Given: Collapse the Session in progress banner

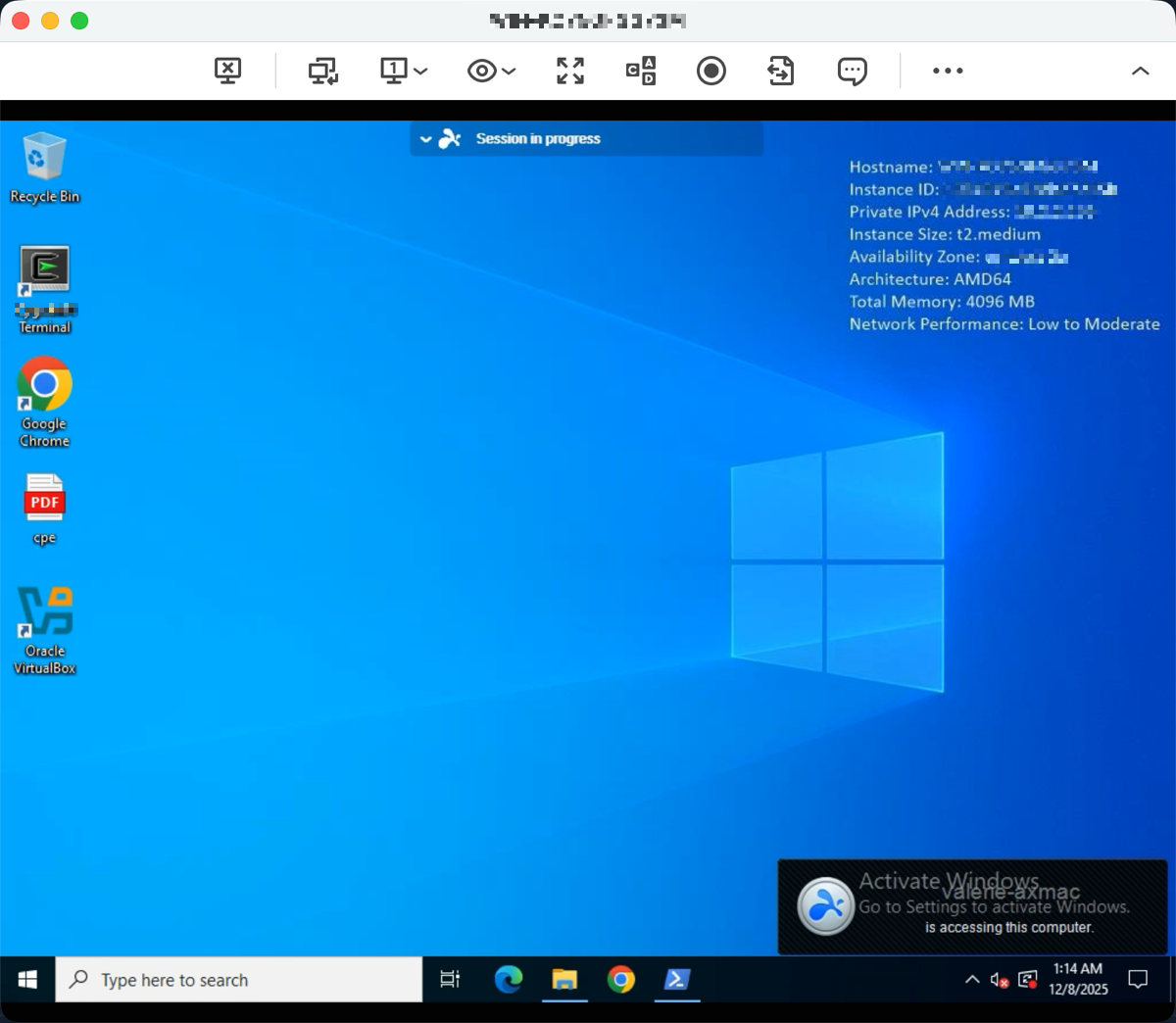Looking at the screenshot, I should coord(425,138).
